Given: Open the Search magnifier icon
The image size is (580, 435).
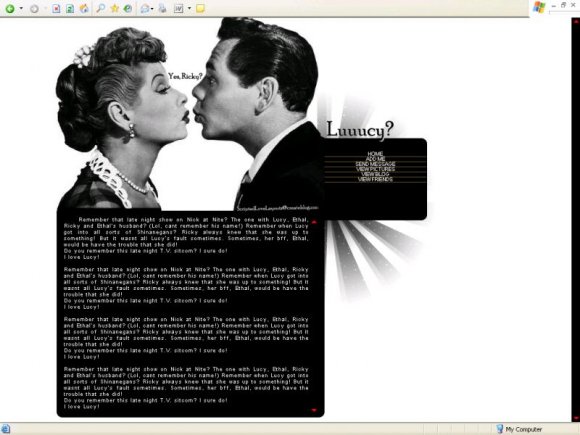Looking at the screenshot, I should pyautogui.click(x=100, y=8).
